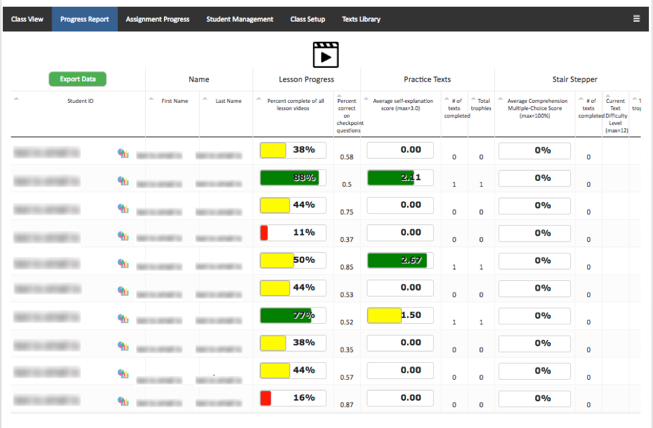The height and width of the screenshot is (428, 653).
Task: Open chart icon for the 11% student row
Action: pyautogui.click(x=123, y=236)
